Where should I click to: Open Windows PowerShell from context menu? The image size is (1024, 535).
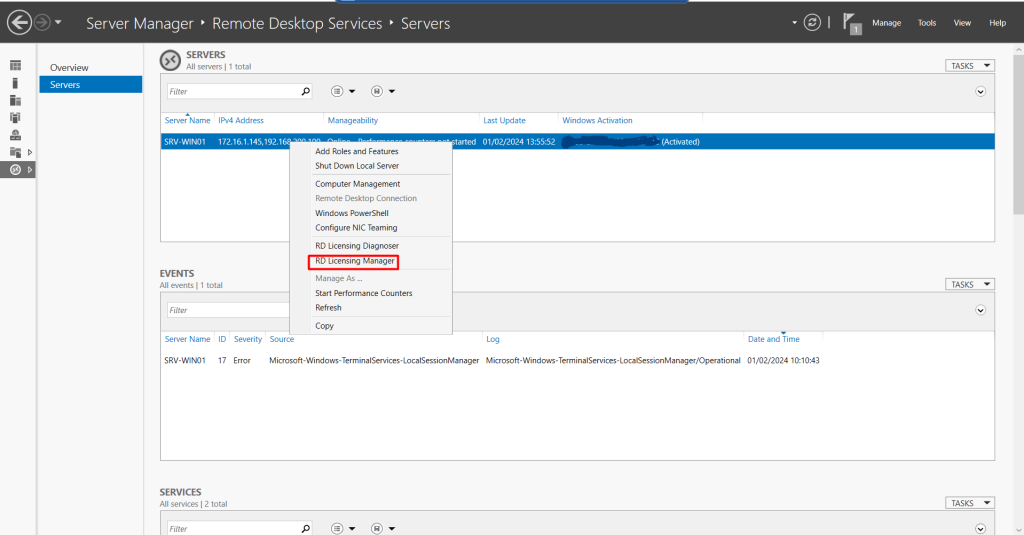click(x=351, y=213)
